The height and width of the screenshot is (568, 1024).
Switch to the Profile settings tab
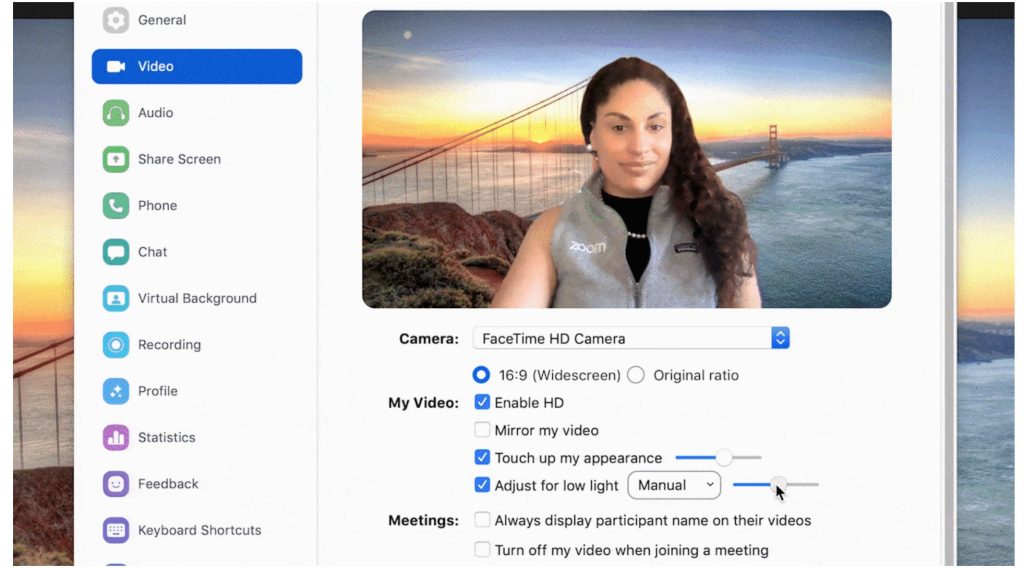click(157, 391)
